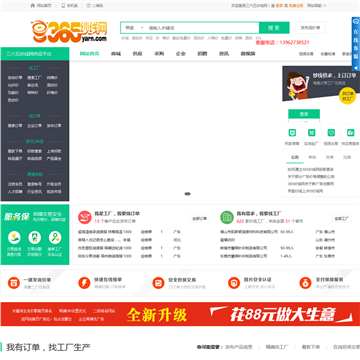Click the guaranteed transaction icon under login
This screenshot has height=360, width=360.
point(331,133)
